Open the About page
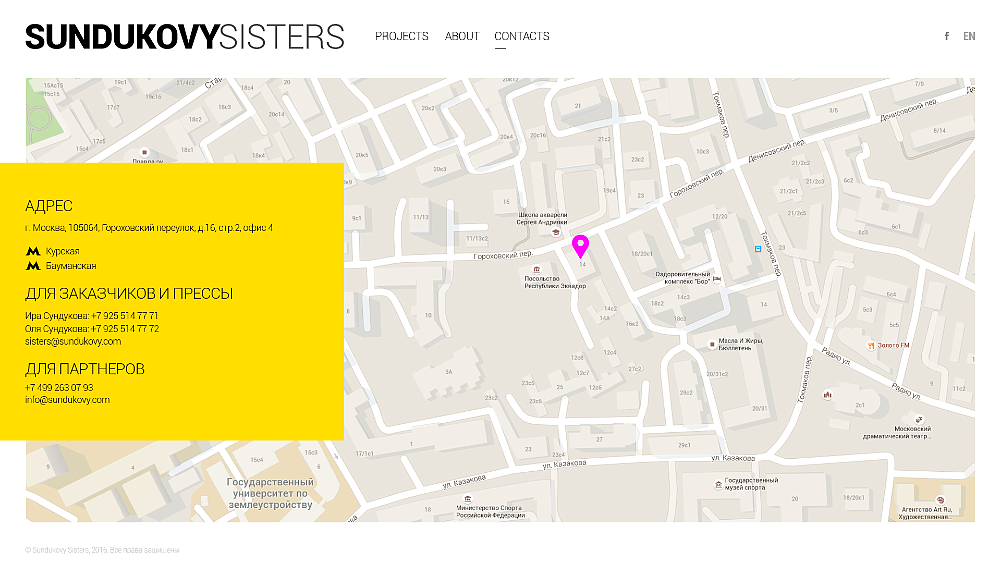 (x=462, y=36)
